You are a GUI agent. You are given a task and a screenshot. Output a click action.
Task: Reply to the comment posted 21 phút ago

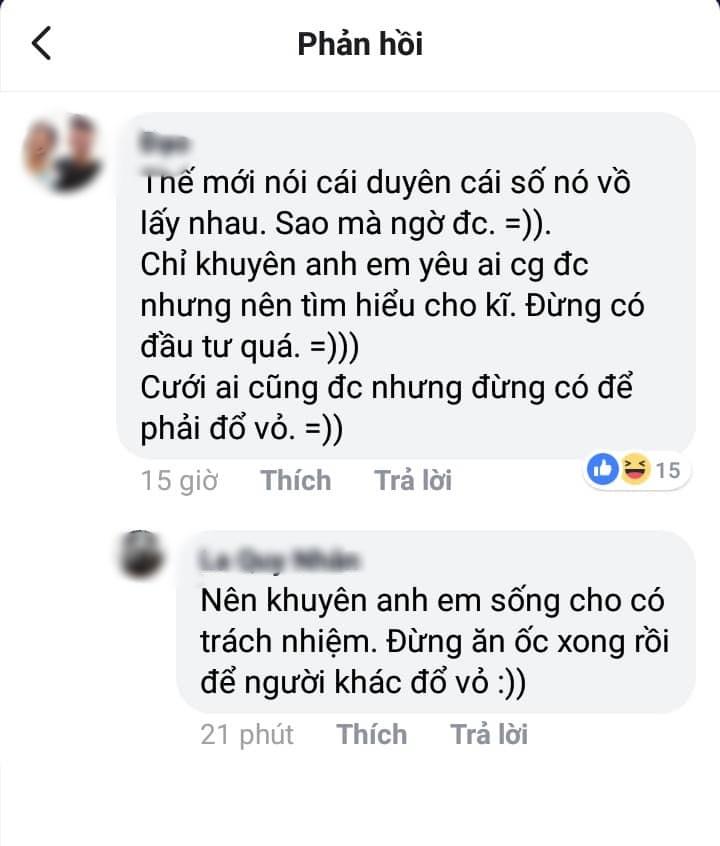(489, 734)
